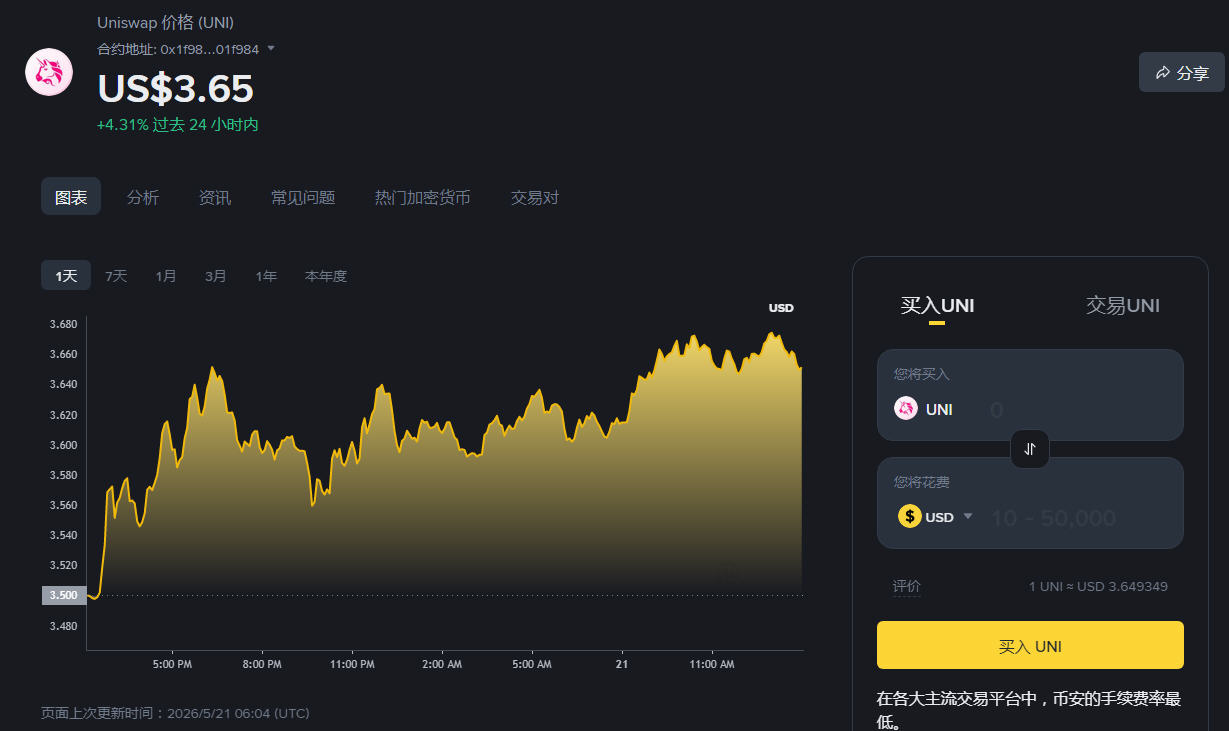
Task: Click the 21 date axis label
Action: click(x=622, y=664)
